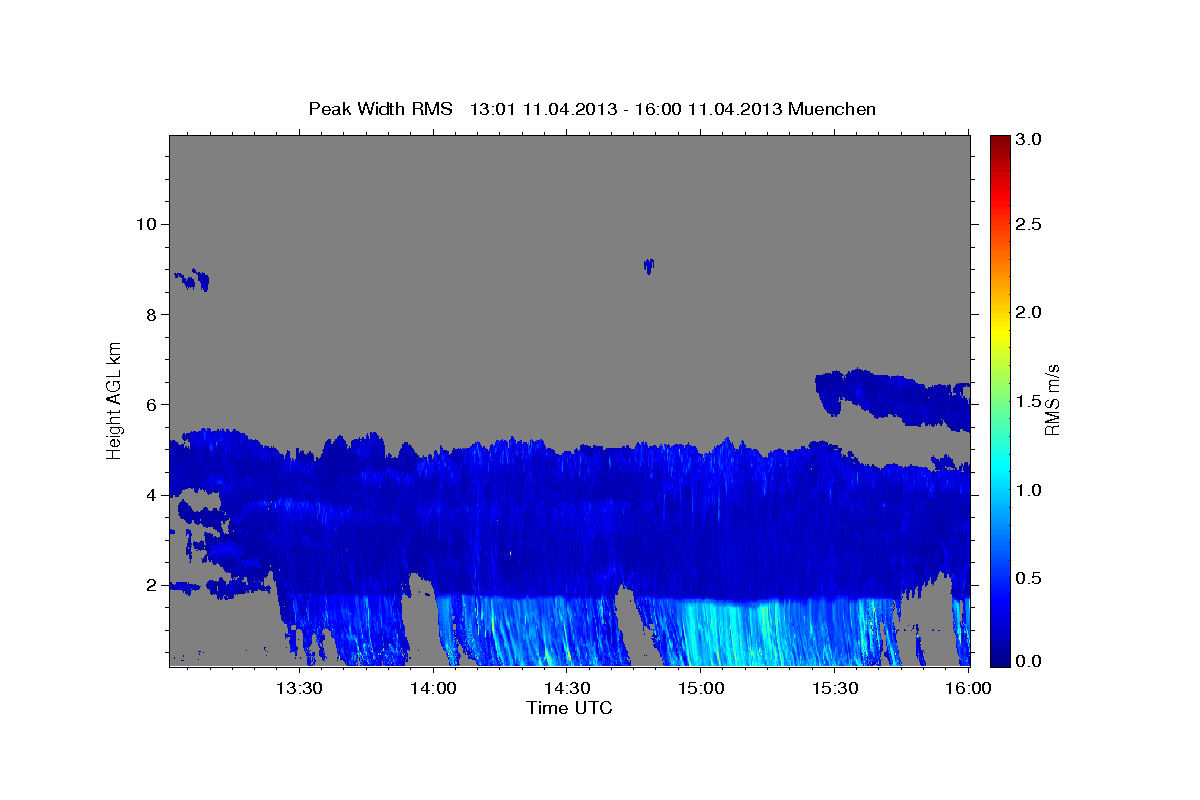Click the '14:00' time tick label
Screen dimensions: 1200x800
point(432,688)
